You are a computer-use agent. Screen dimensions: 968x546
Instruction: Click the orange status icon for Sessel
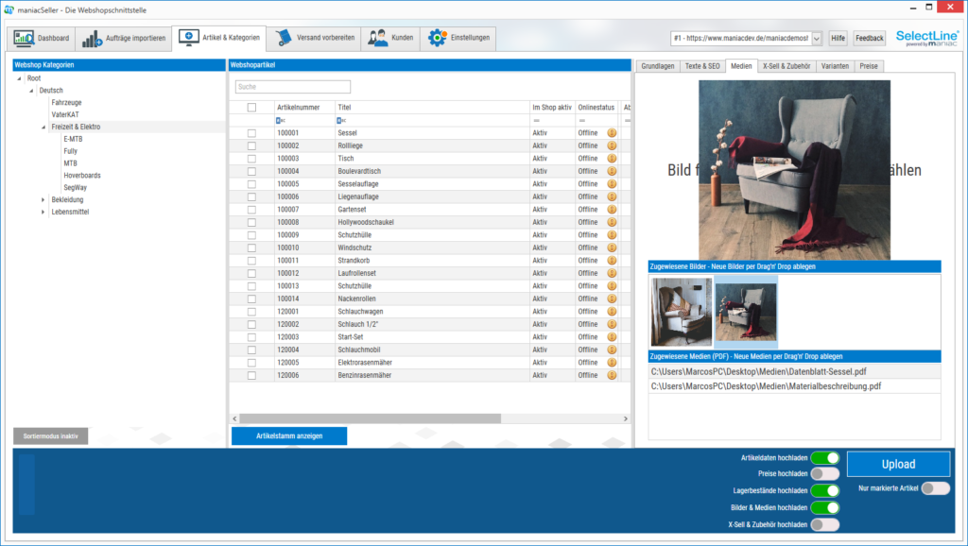(x=612, y=133)
